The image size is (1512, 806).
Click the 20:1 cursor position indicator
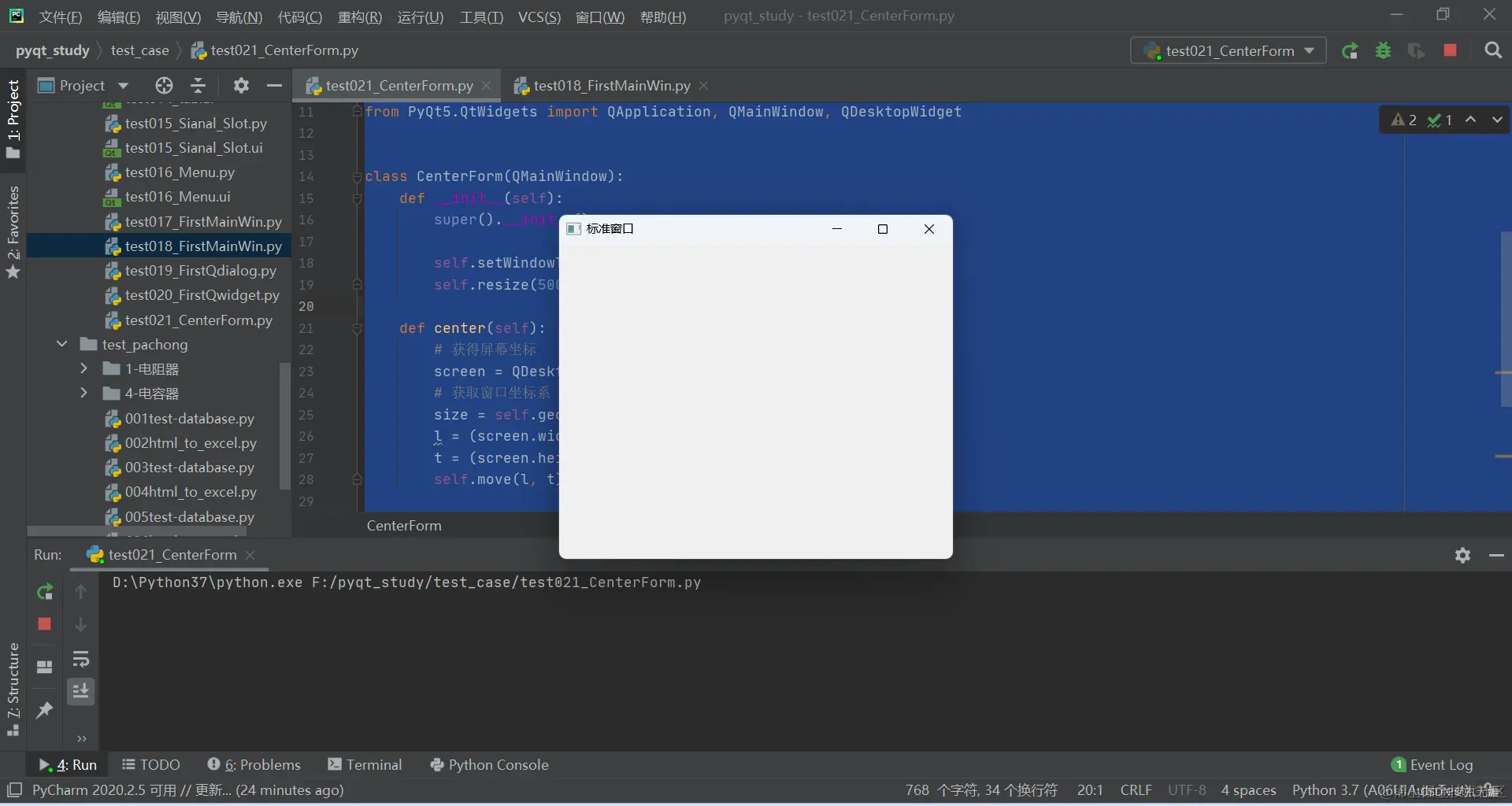point(1090,790)
